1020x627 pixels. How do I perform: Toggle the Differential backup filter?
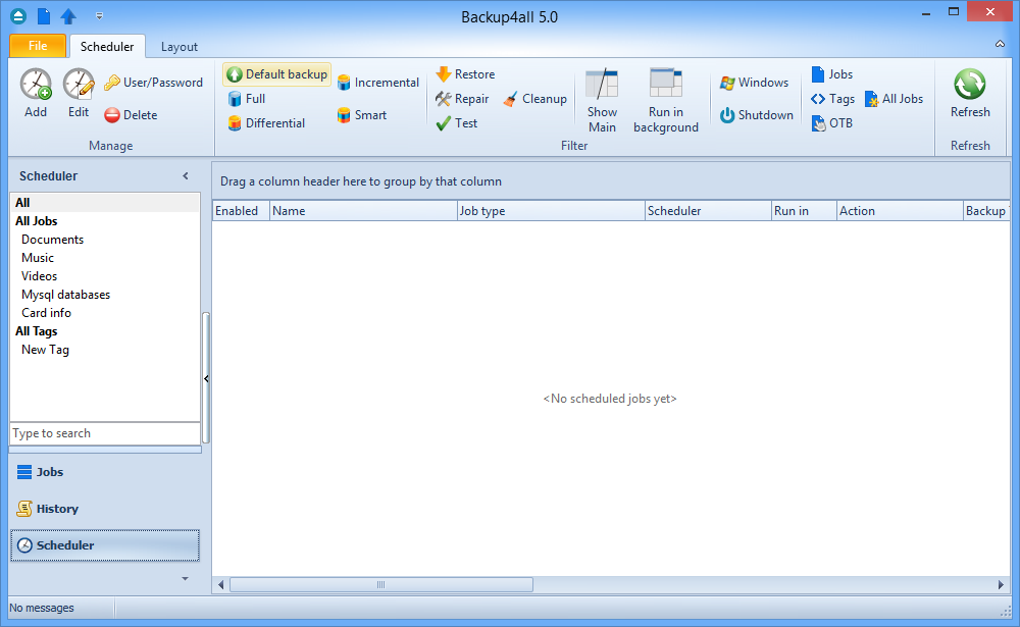pyautogui.click(x=266, y=123)
